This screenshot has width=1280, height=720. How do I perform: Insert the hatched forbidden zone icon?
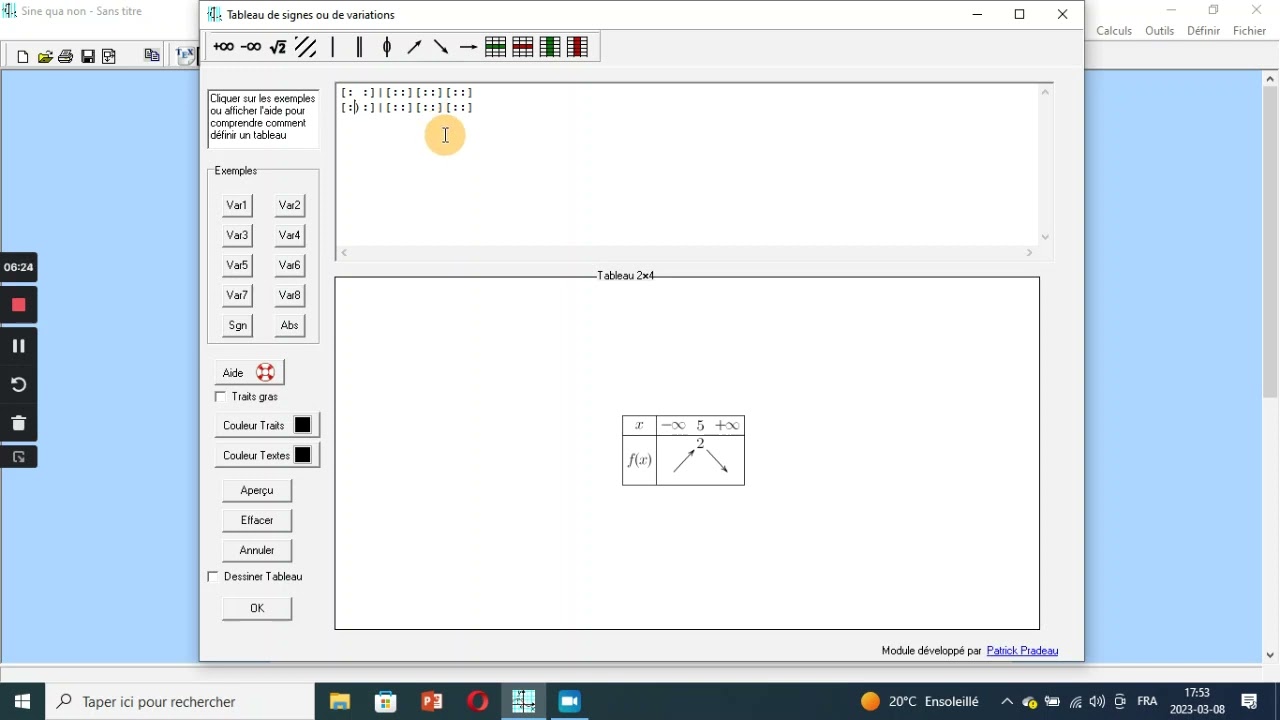[306, 47]
